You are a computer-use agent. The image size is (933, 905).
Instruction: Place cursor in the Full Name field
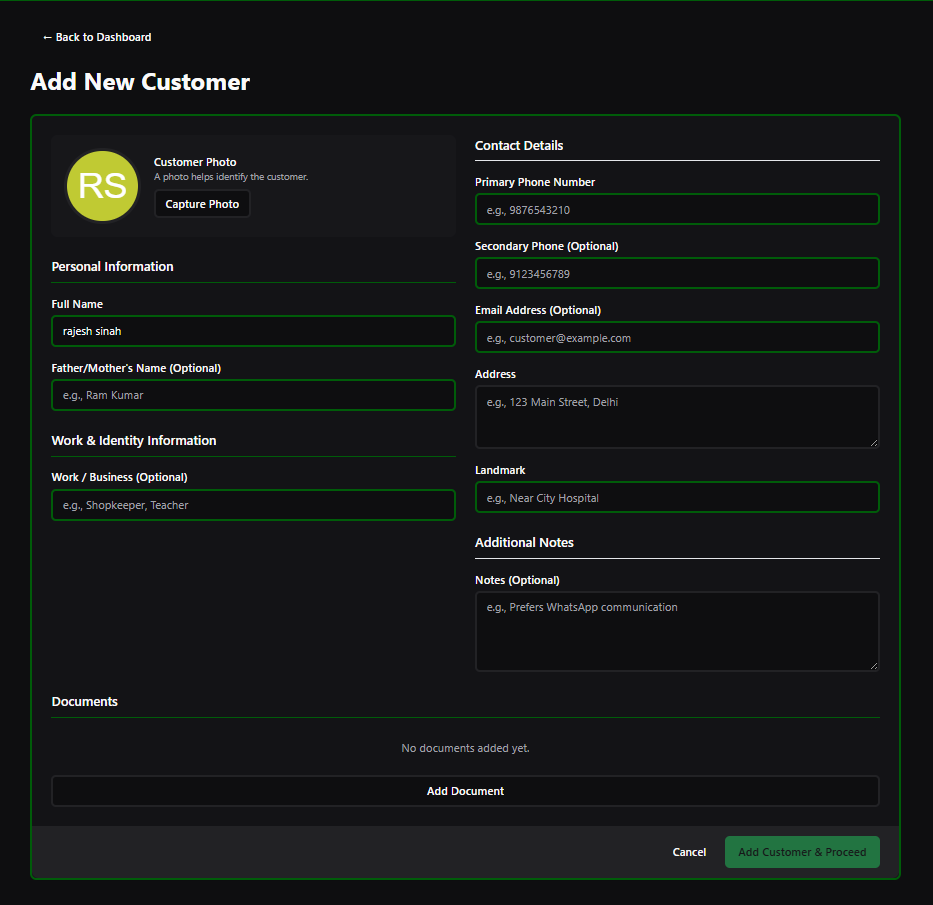pos(253,331)
